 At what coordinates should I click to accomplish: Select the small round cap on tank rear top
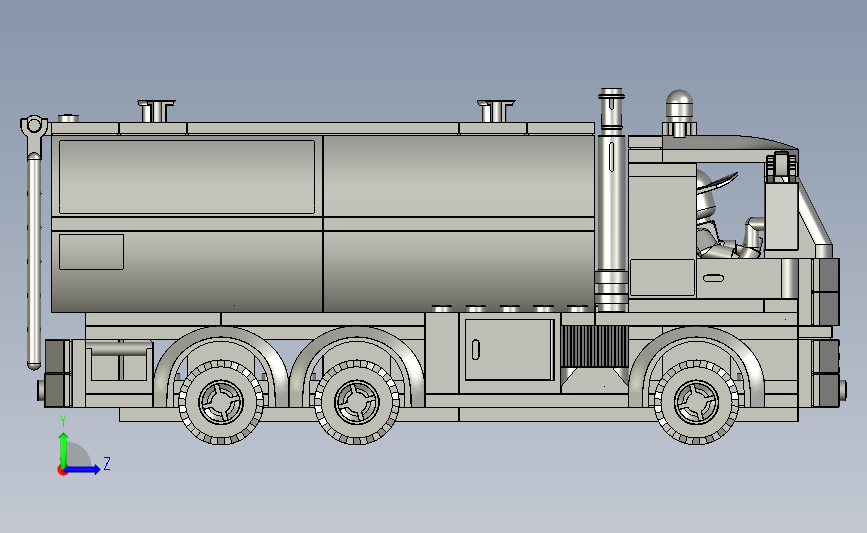(x=69, y=118)
